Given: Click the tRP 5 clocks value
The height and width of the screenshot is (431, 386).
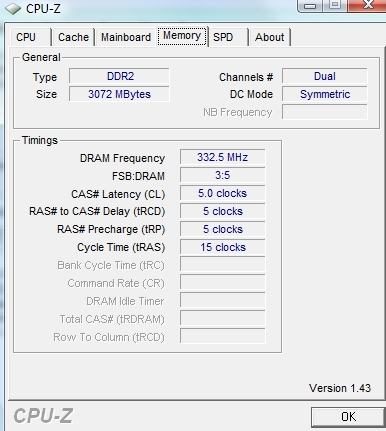Looking at the screenshot, I should (x=223, y=229).
